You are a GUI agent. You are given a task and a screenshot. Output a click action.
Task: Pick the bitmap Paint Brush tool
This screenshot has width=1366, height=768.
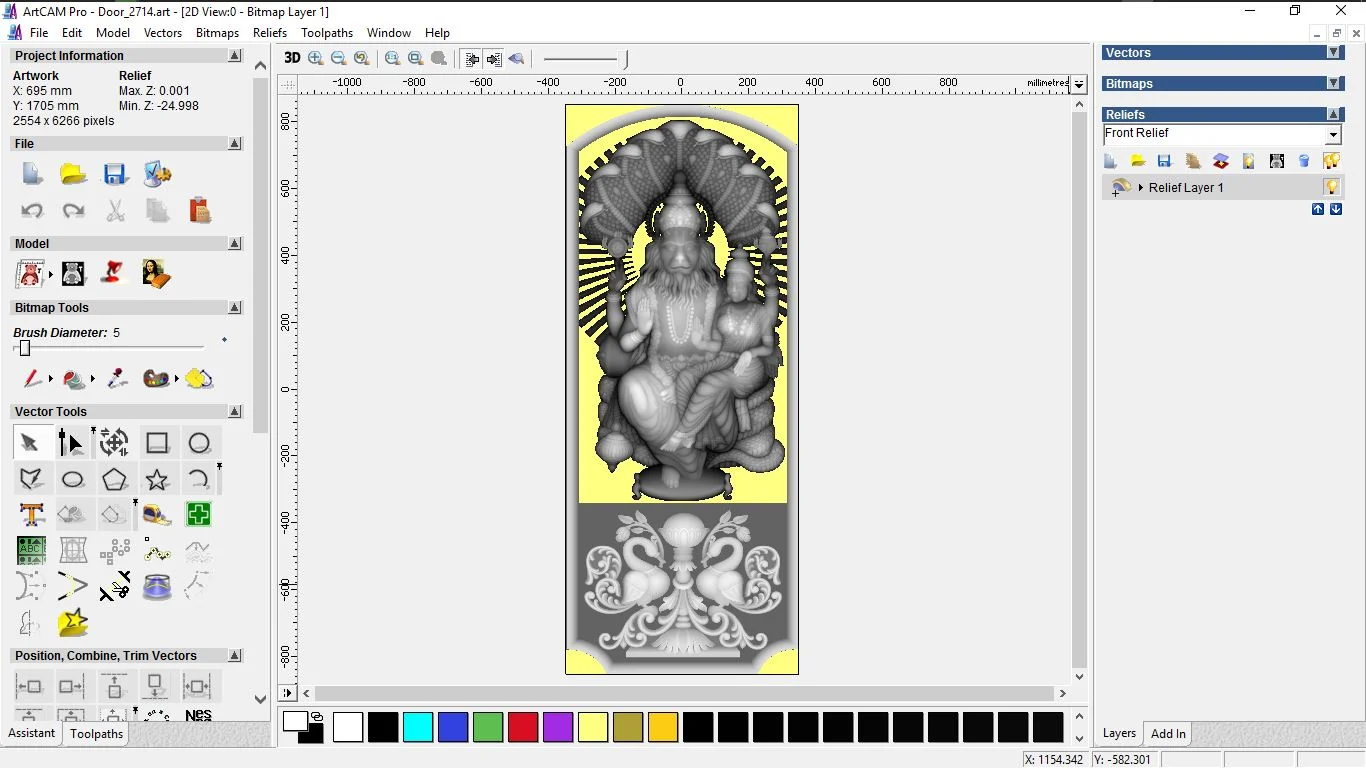pyautogui.click(x=32, y=379)
